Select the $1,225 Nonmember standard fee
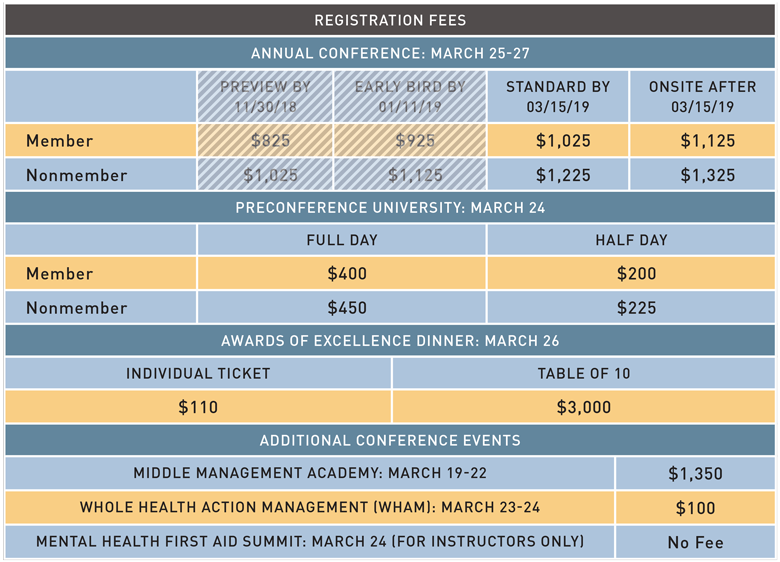 point(557,175)
